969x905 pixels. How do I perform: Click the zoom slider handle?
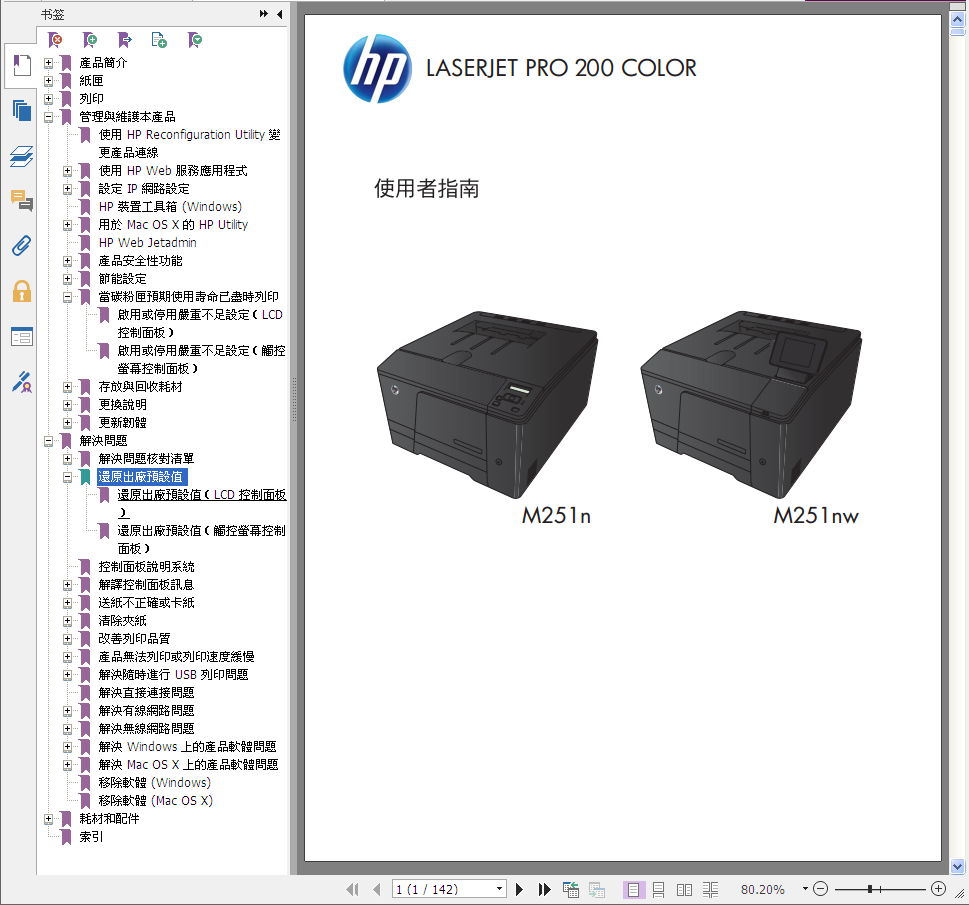(x=870, y=889)
